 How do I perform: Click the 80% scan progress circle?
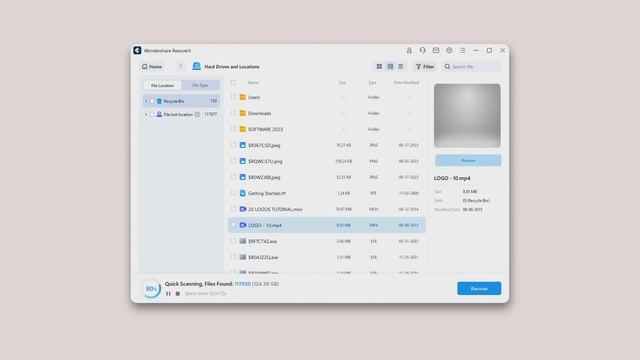point(151,289)
